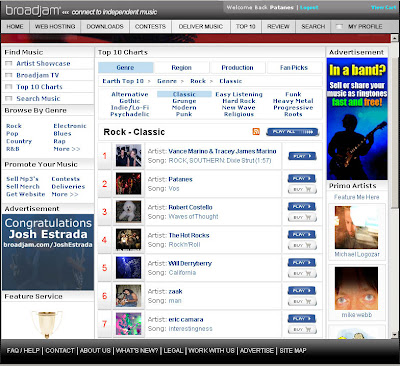
Task: Click the Play All button
Action: 293,132
